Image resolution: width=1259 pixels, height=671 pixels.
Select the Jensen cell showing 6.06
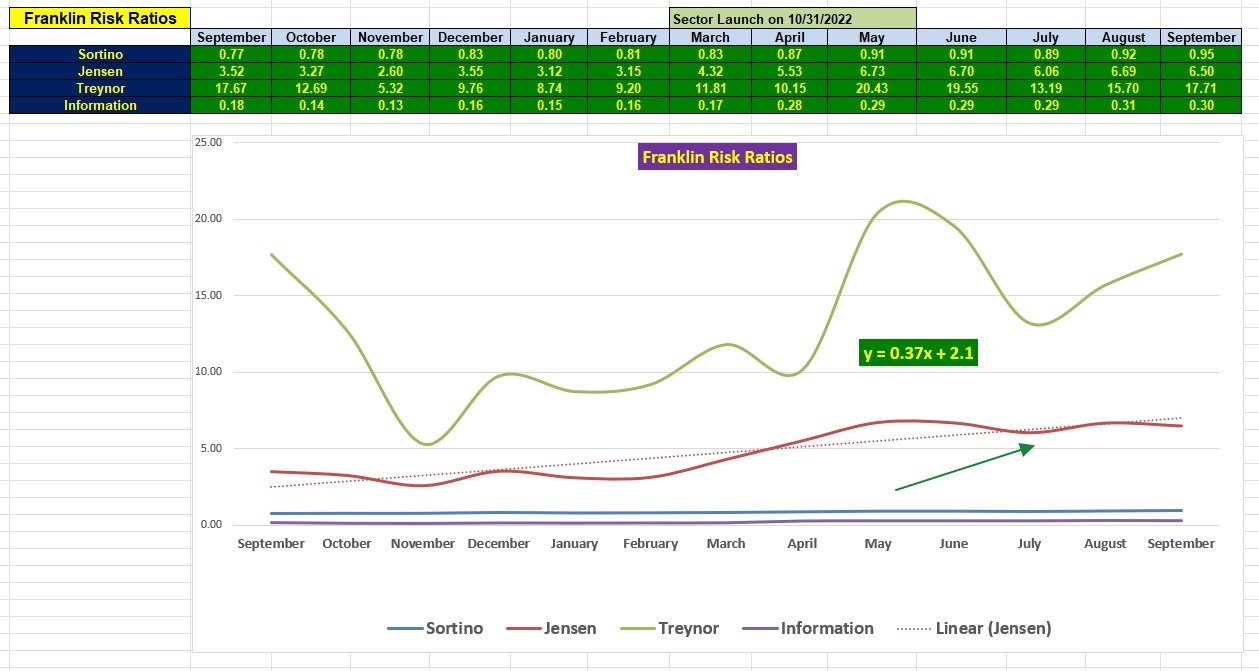point(1045,71)
